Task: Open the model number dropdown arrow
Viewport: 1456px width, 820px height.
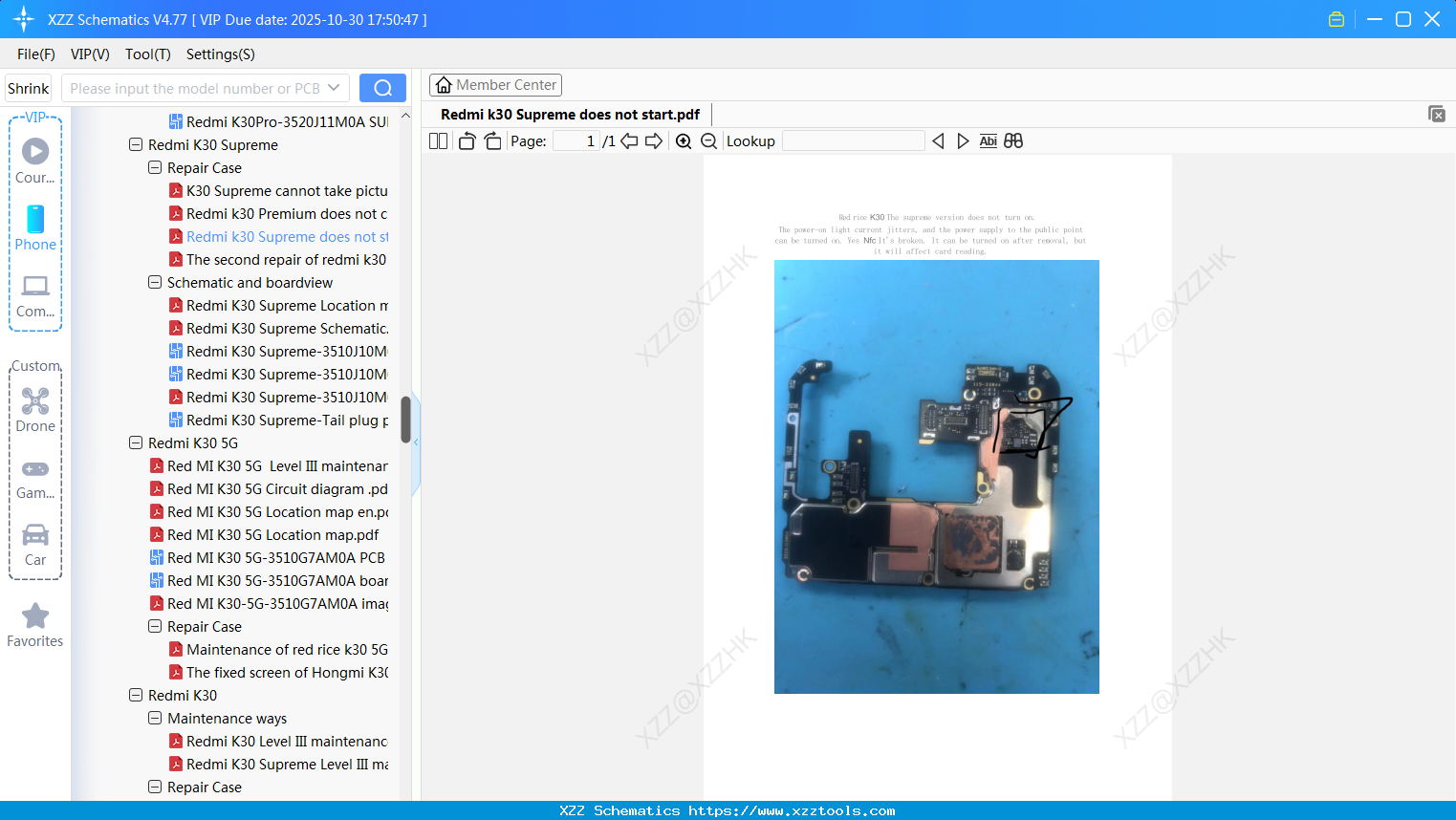Action: (336, 87)
